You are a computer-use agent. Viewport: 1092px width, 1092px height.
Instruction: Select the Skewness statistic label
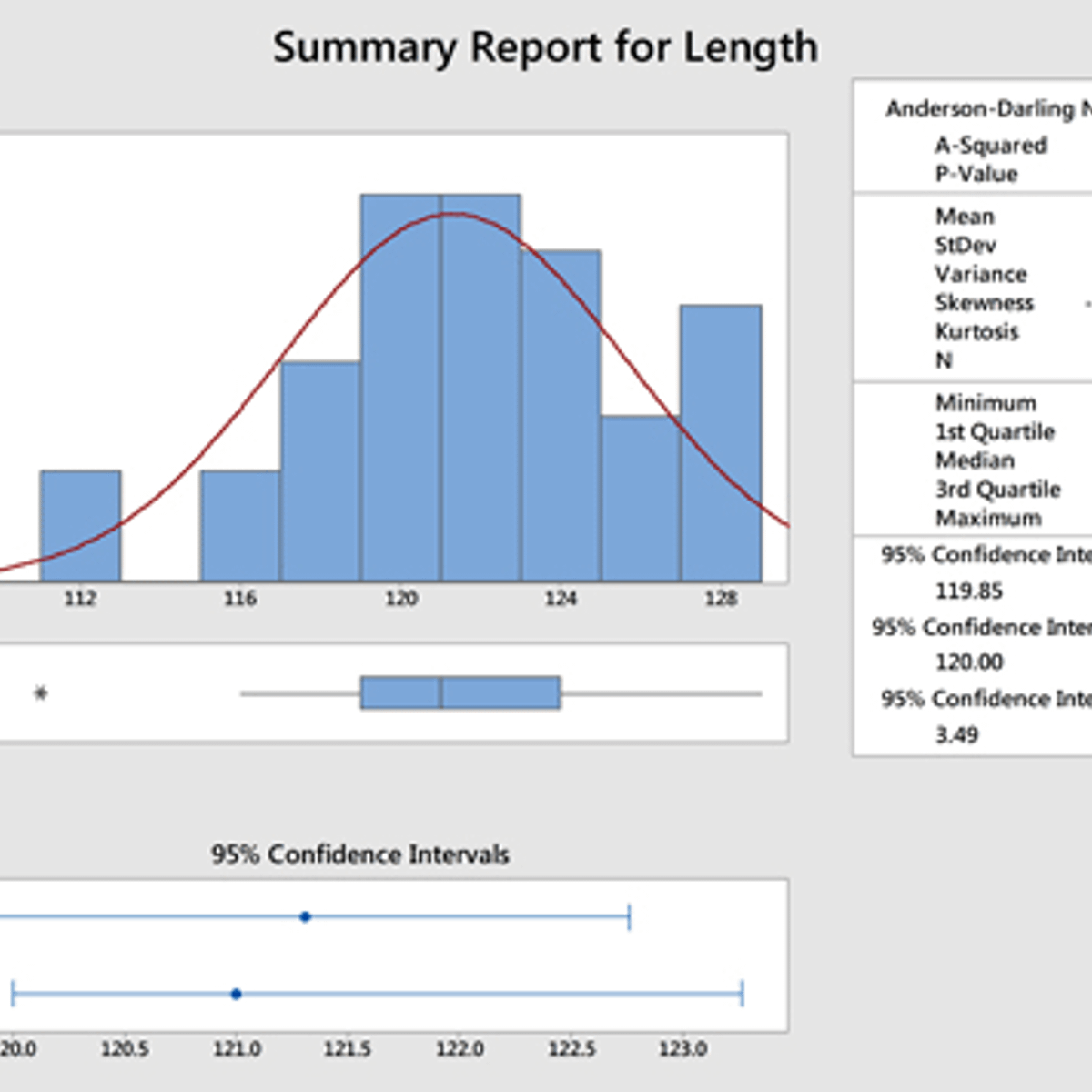coord(984,303)
